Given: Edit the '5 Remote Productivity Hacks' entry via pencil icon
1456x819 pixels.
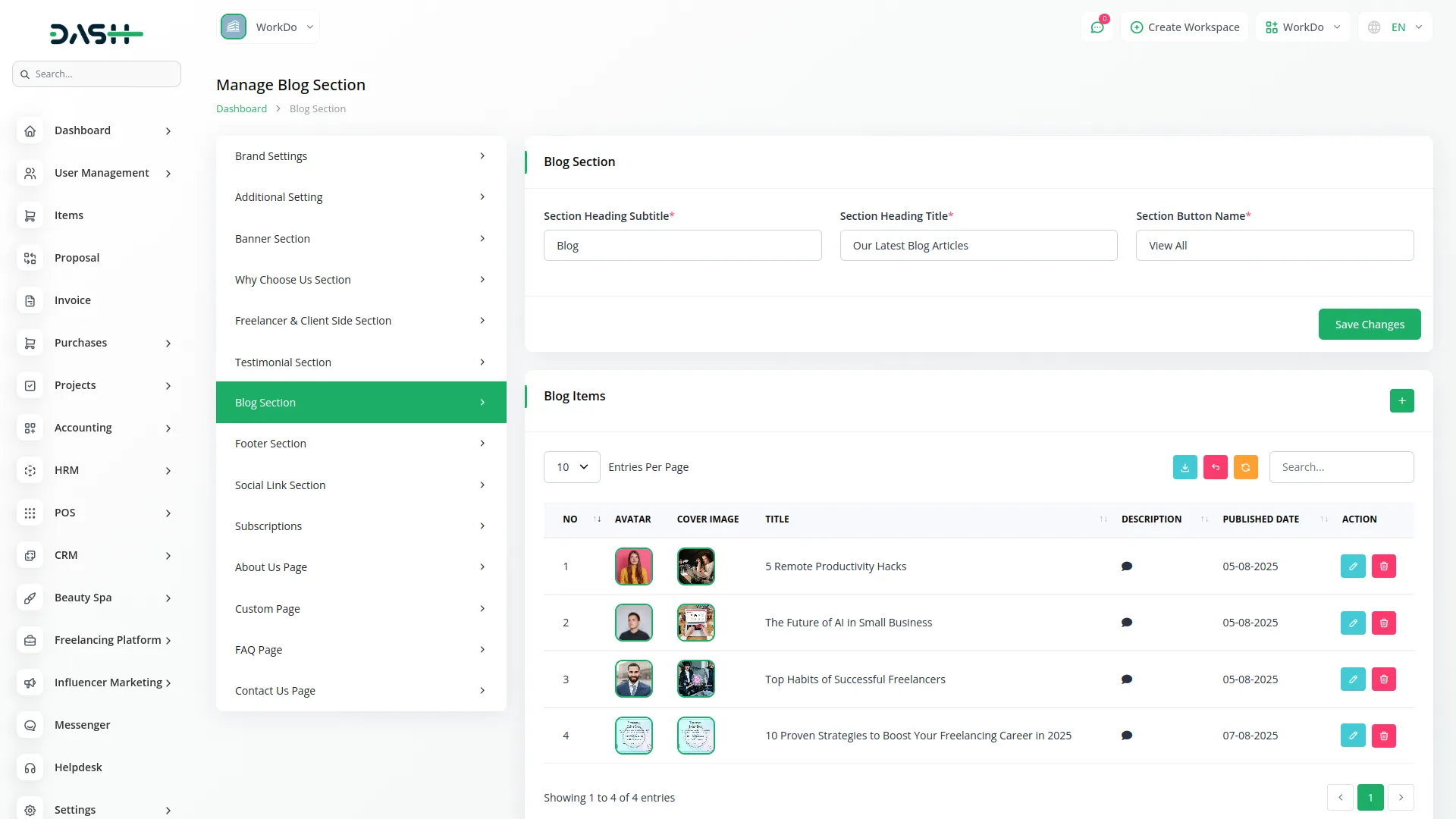Looking at the screenshot, I should pos(1353,566).
